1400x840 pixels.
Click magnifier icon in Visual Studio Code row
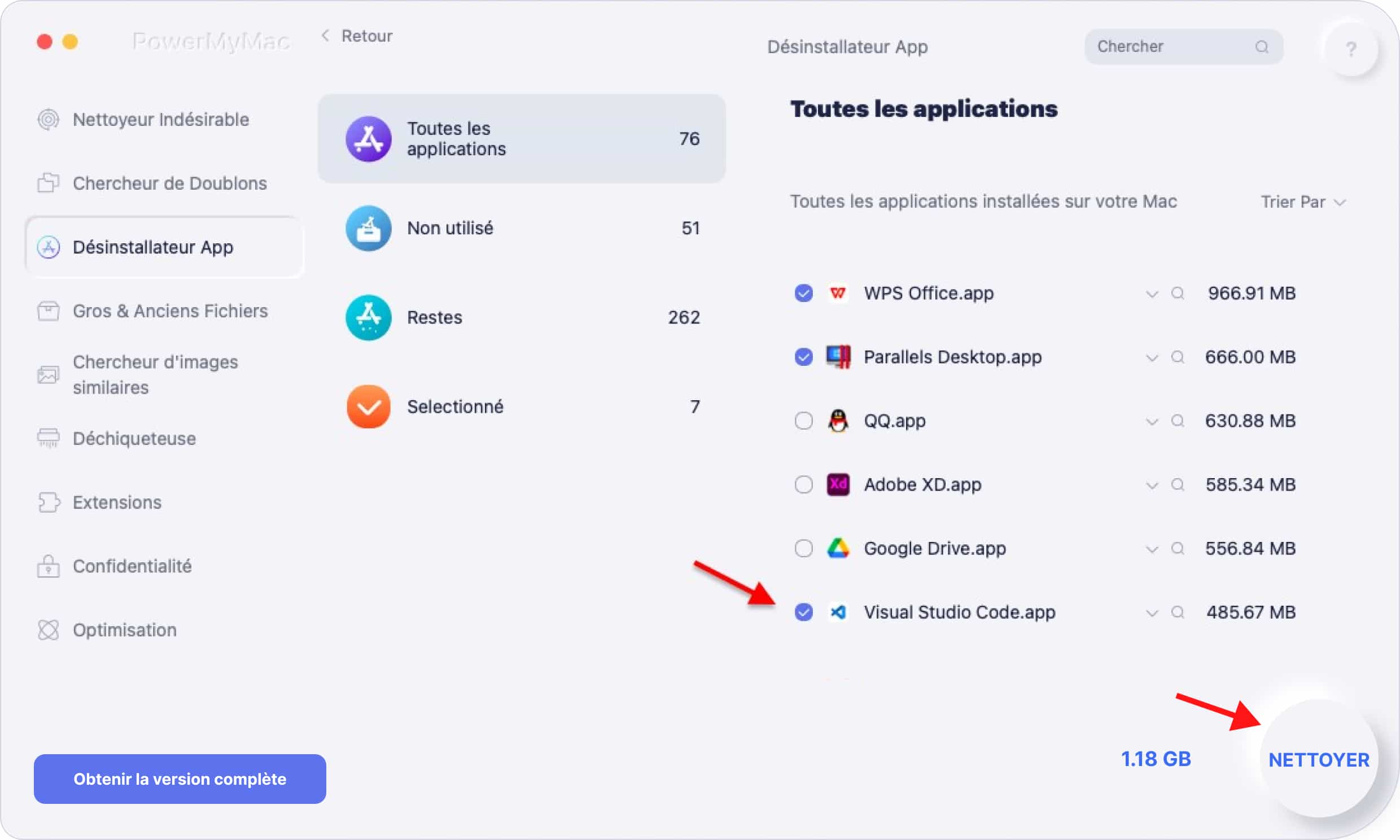(1178, 613)
